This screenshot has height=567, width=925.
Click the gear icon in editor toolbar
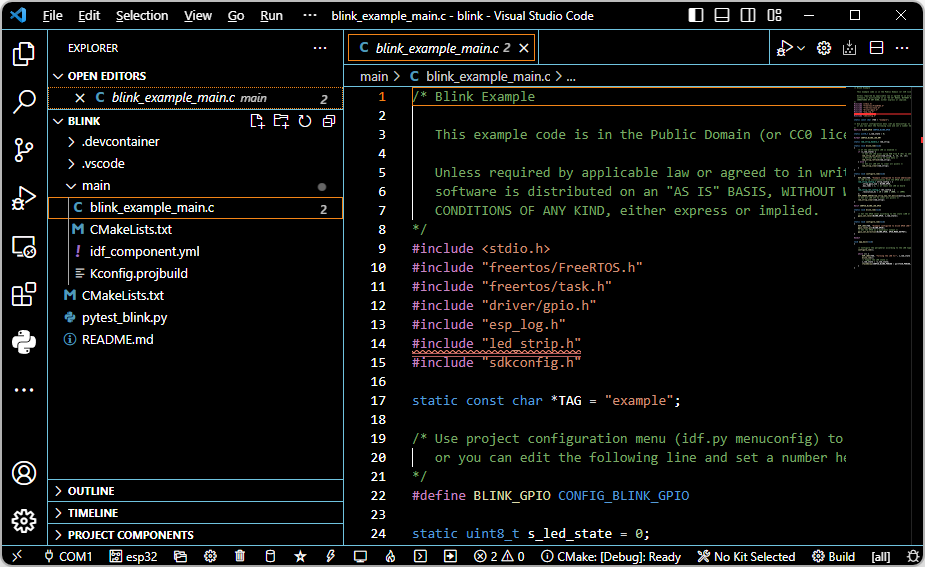point(824,48)
